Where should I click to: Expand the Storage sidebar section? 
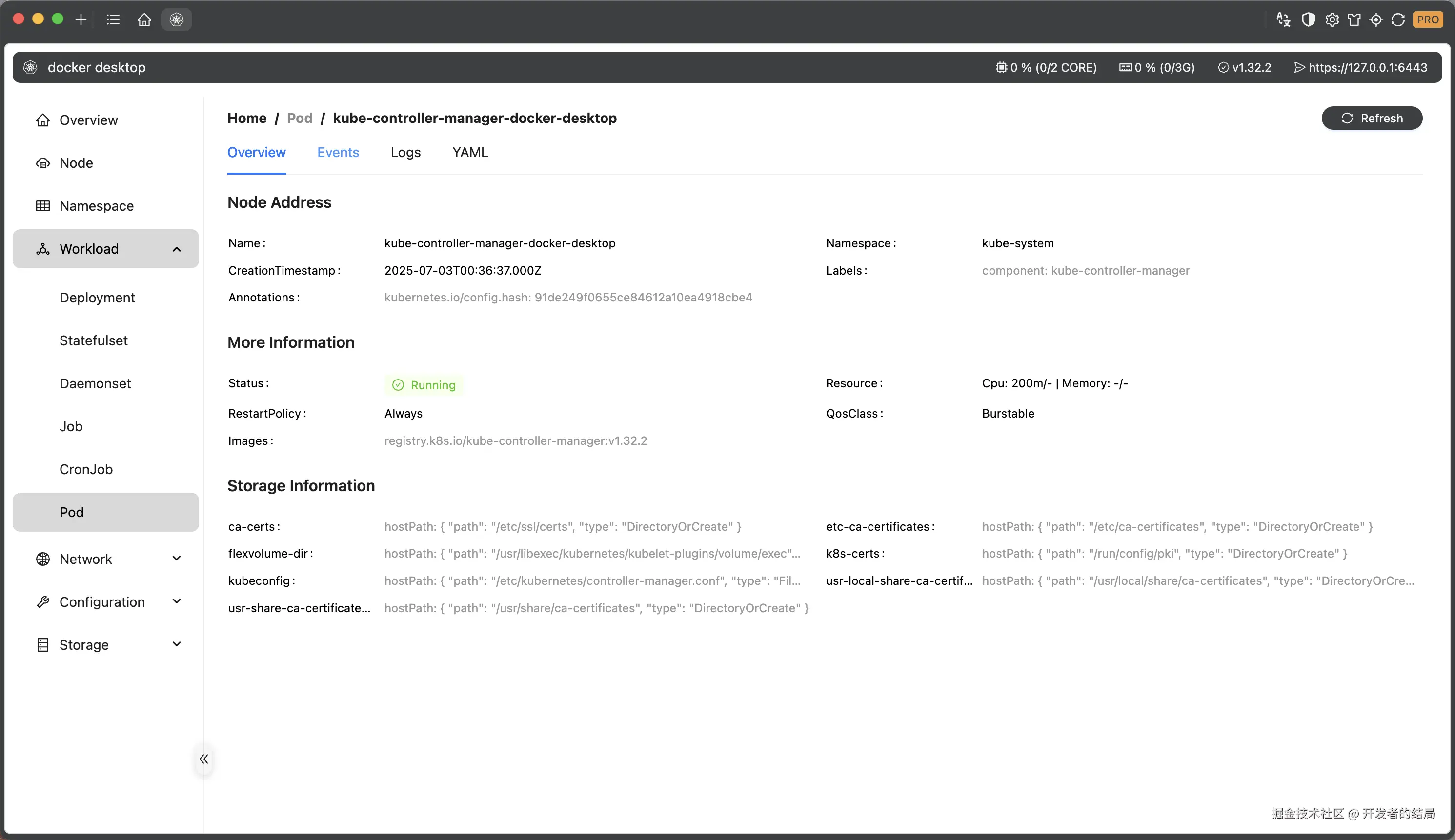click(177, 644)
